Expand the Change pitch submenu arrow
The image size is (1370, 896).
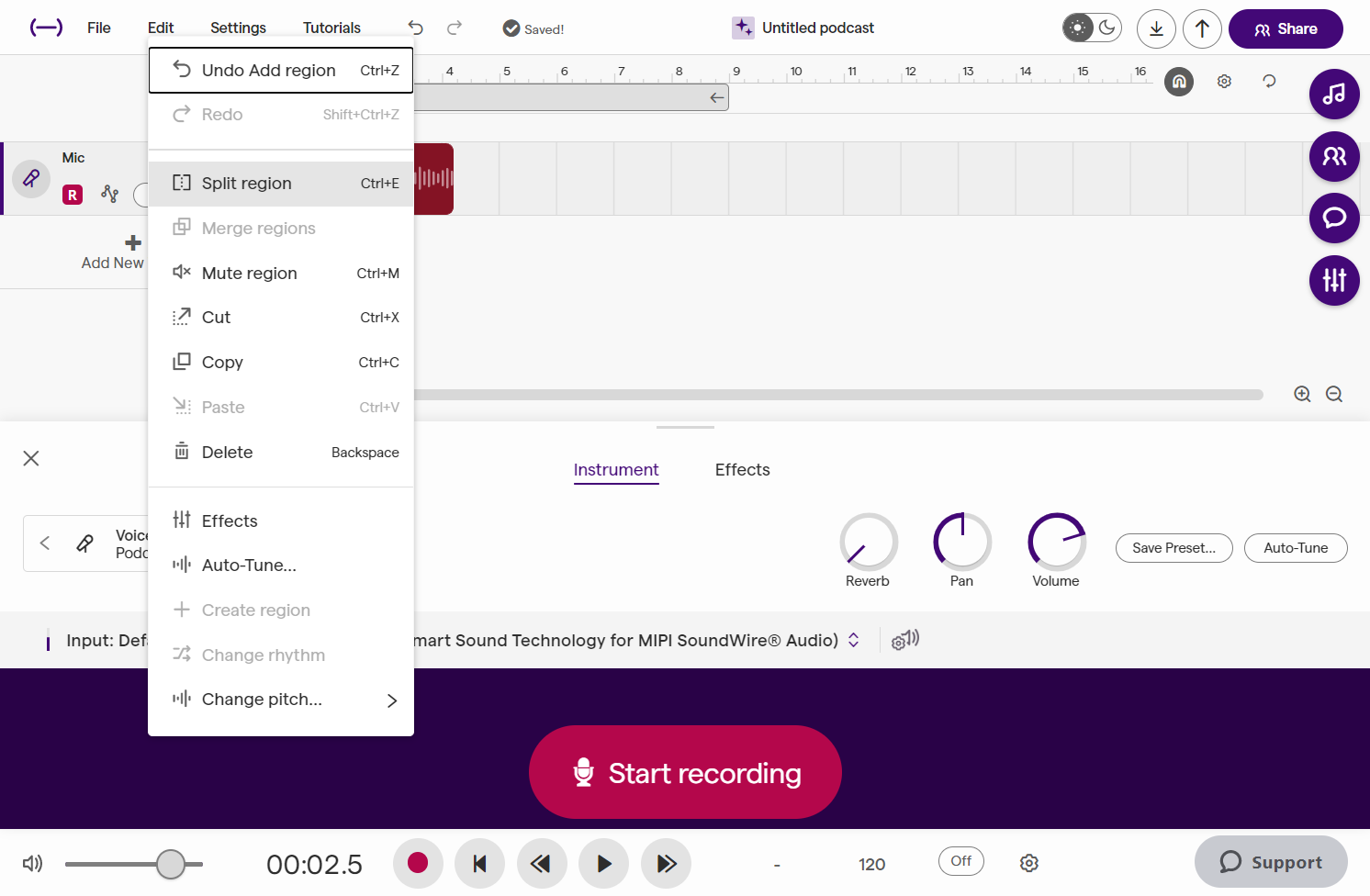pyautogui.click(x=392, y=700)
